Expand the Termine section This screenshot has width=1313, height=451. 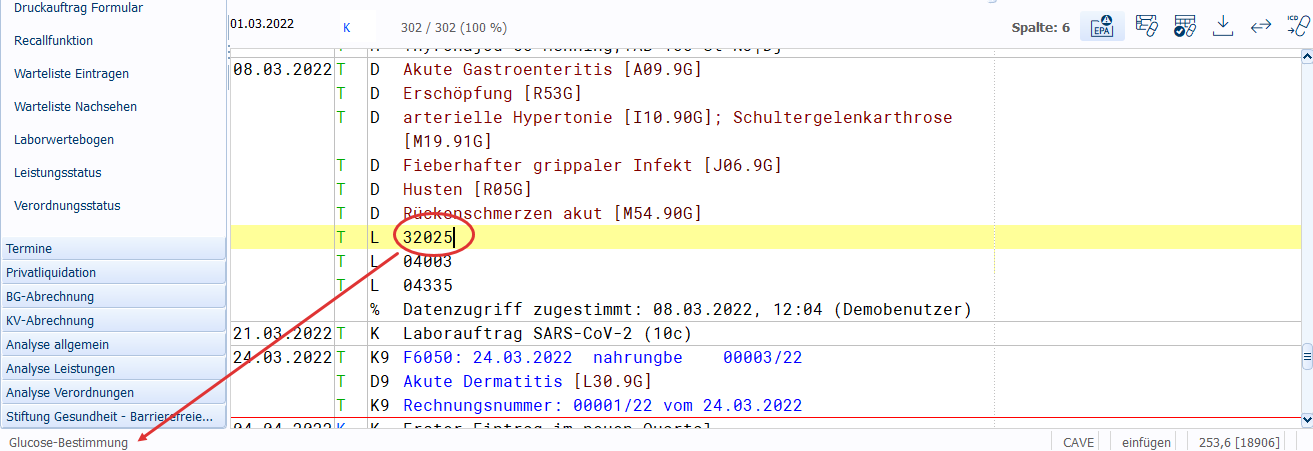tap(113, 248)
